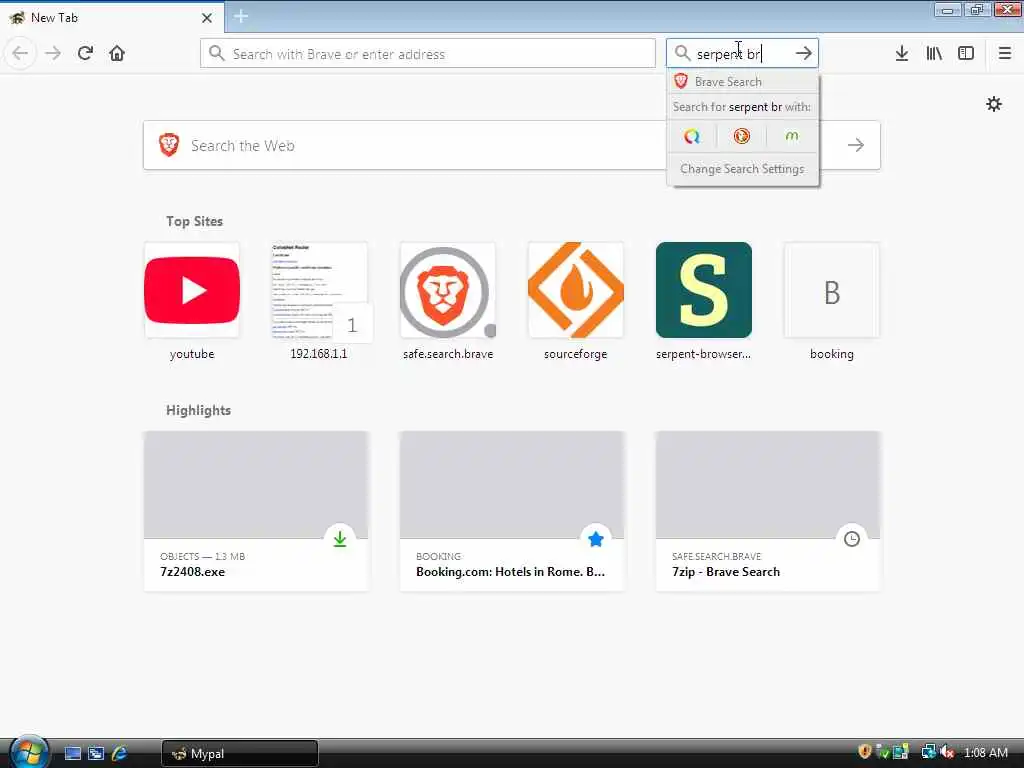Go back using the back arrow

point(20,53)
